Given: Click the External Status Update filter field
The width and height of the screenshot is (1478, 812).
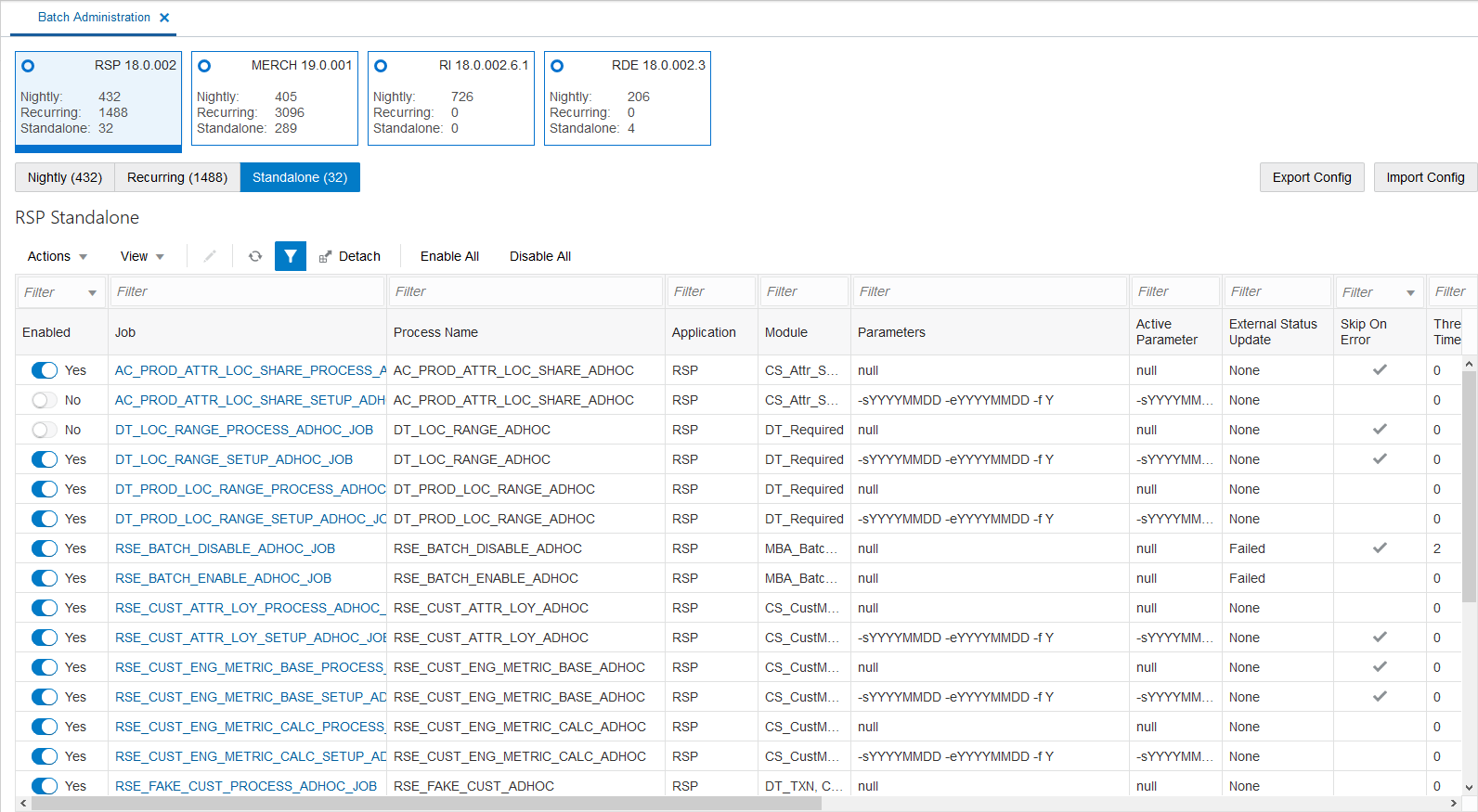Looking at the screenshot, I should tap(1277, 291).
